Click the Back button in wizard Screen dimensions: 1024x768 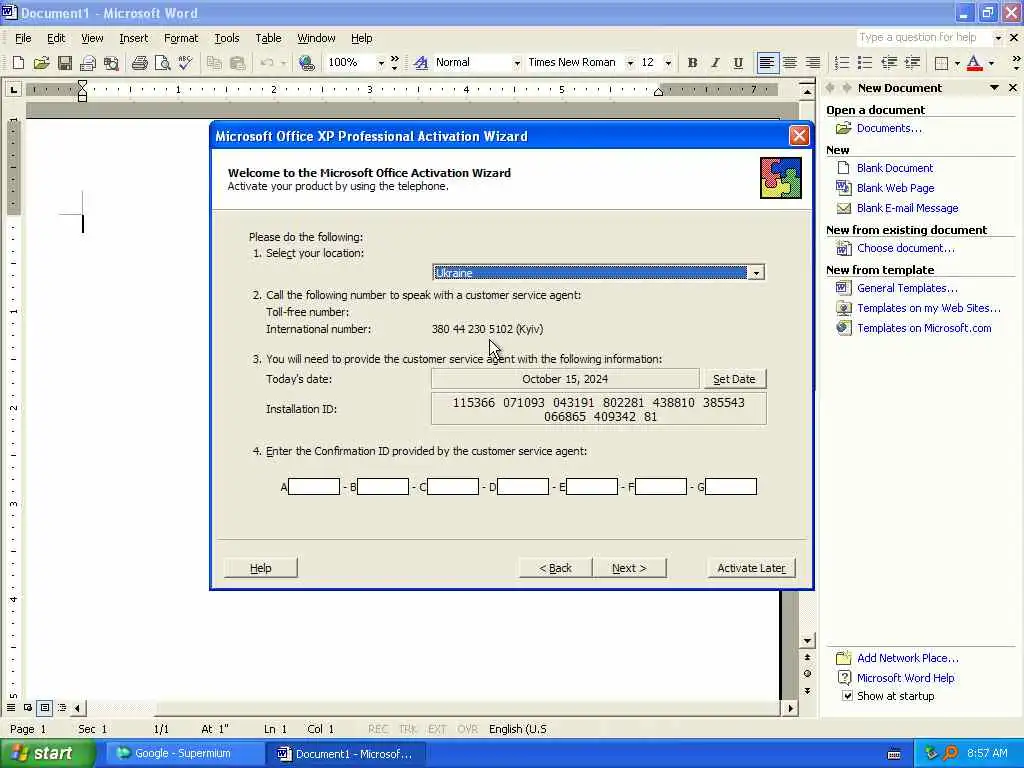555,568
